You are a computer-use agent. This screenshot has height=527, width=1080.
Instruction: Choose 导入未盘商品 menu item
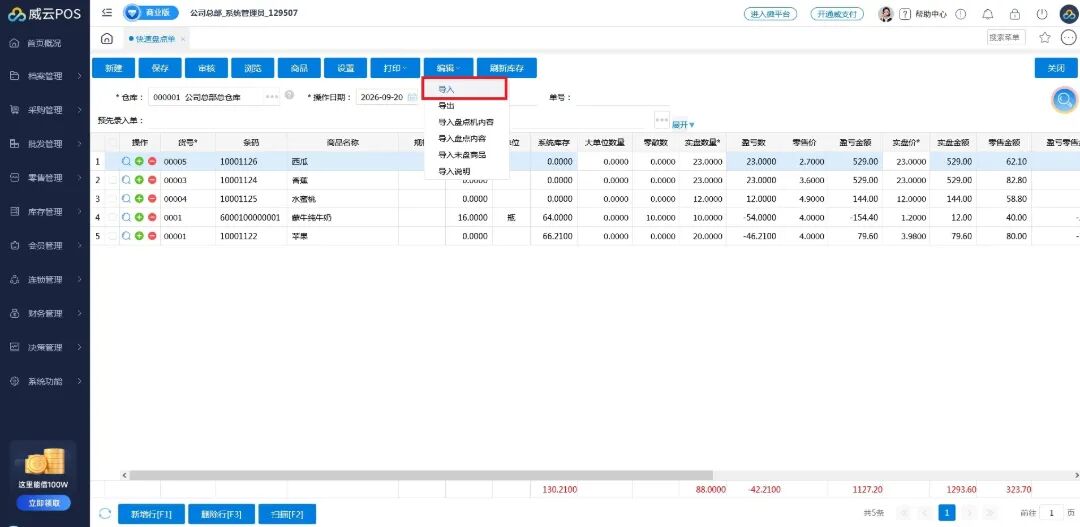467,154
